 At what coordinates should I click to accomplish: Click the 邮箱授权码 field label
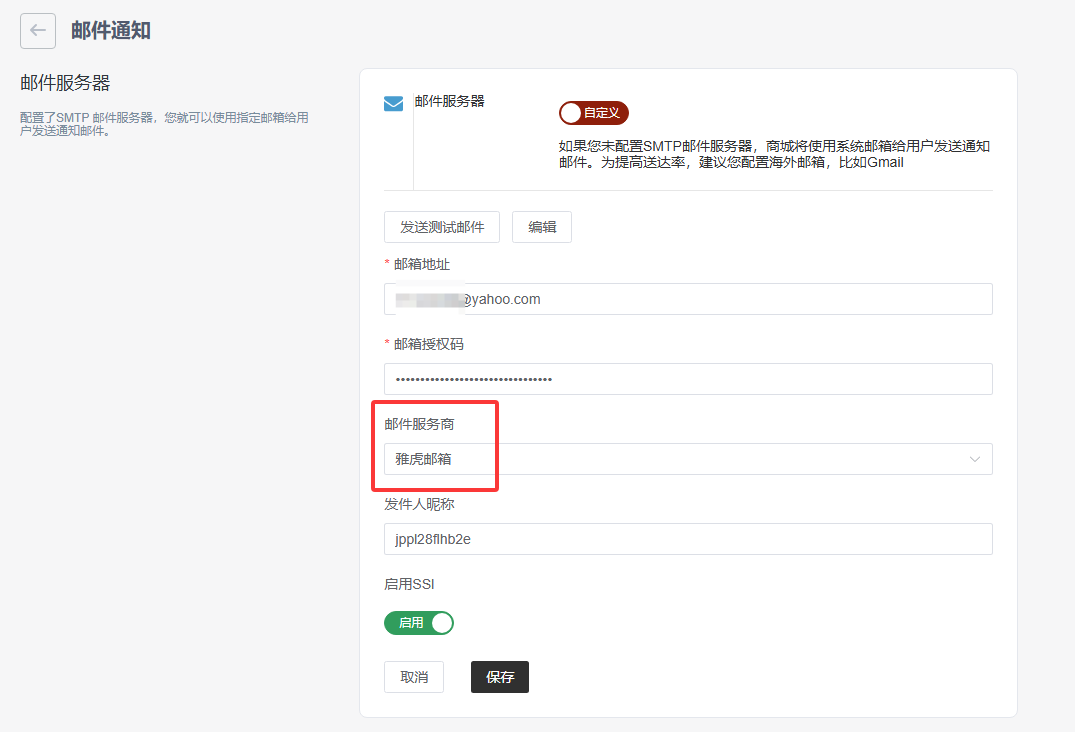coord(428,344)
